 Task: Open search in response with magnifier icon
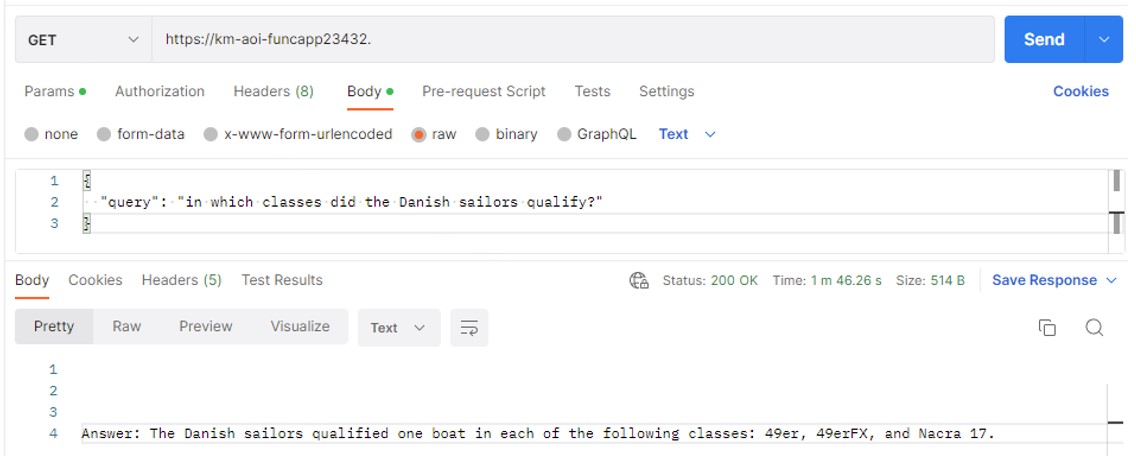click(x=1094, y=328)
